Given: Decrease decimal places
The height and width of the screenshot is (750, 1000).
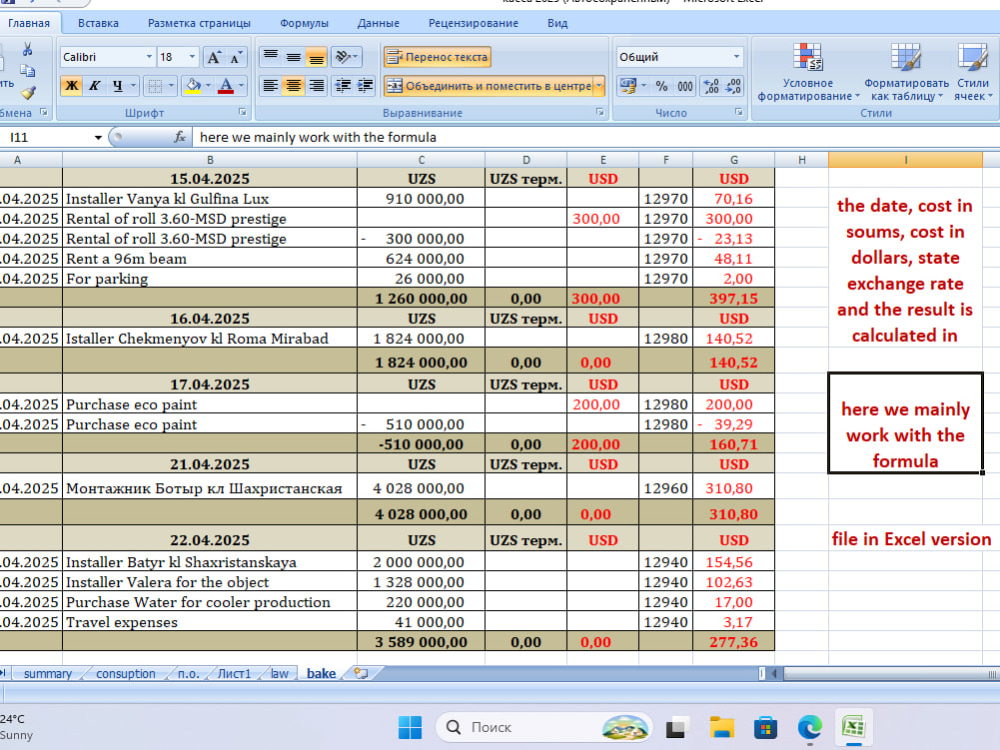Looking at the screenshot, I should [733, 85].
